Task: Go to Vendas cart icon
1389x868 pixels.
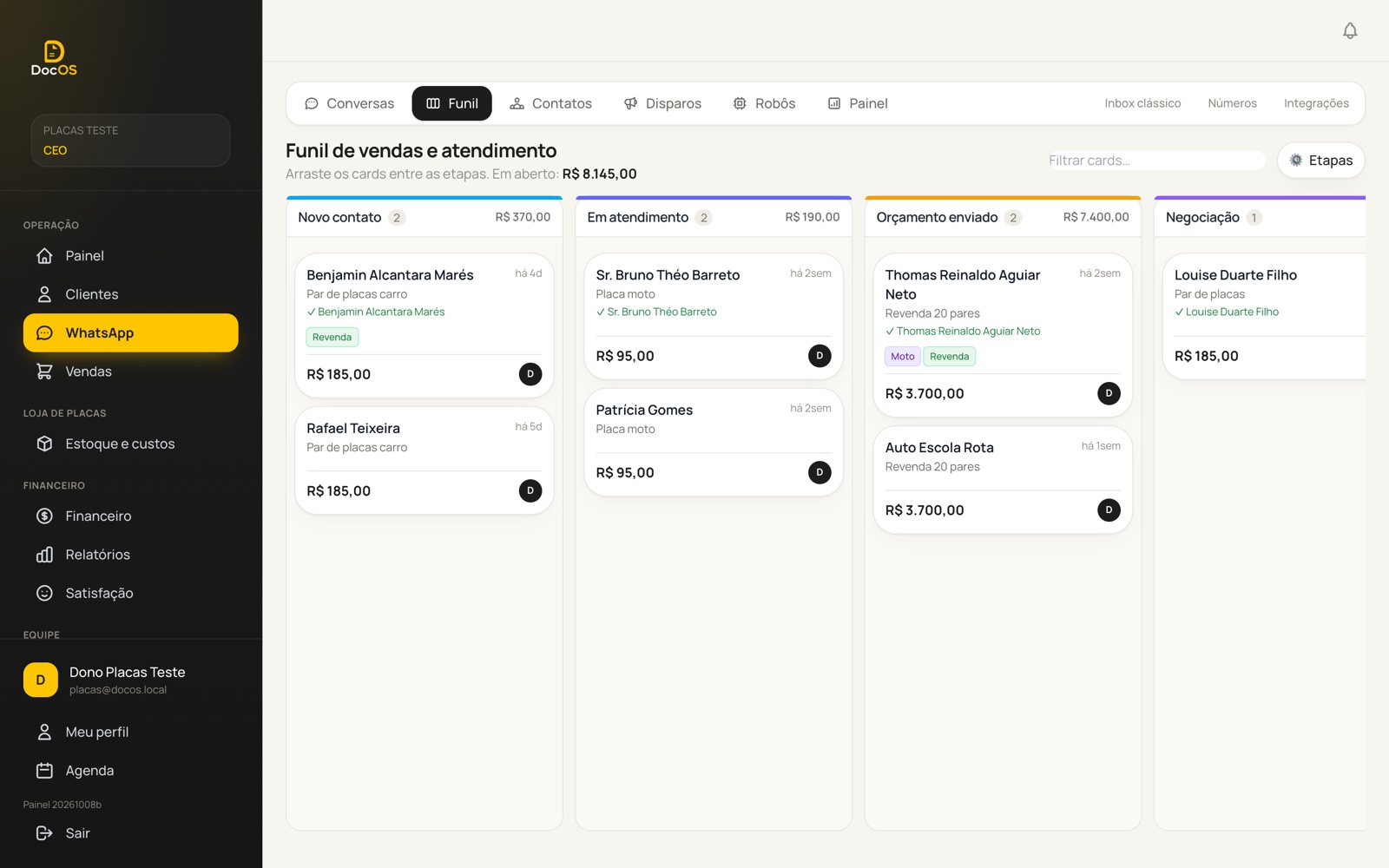Action: click(44, 372)
